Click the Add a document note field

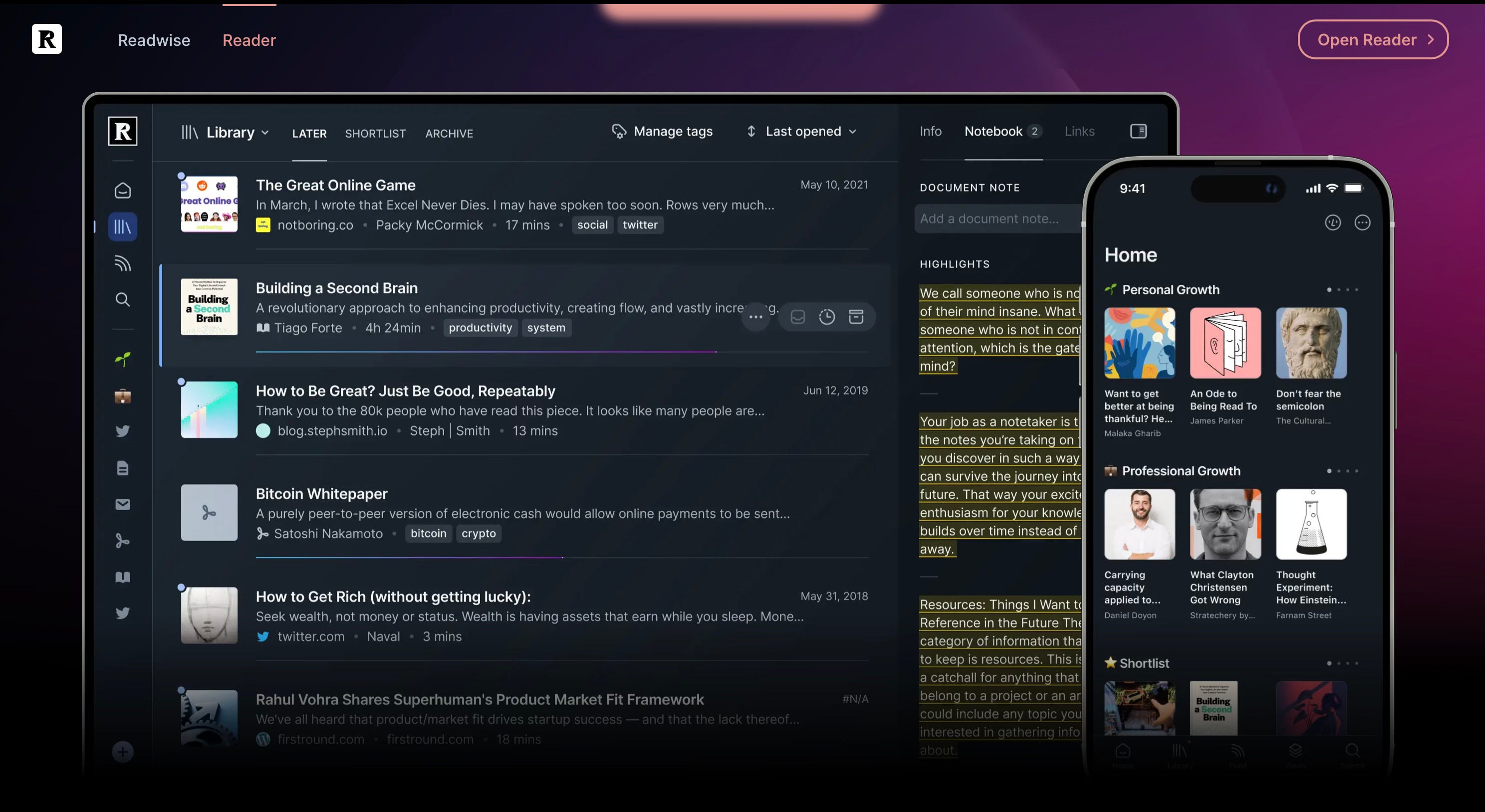tap(998, 219)
